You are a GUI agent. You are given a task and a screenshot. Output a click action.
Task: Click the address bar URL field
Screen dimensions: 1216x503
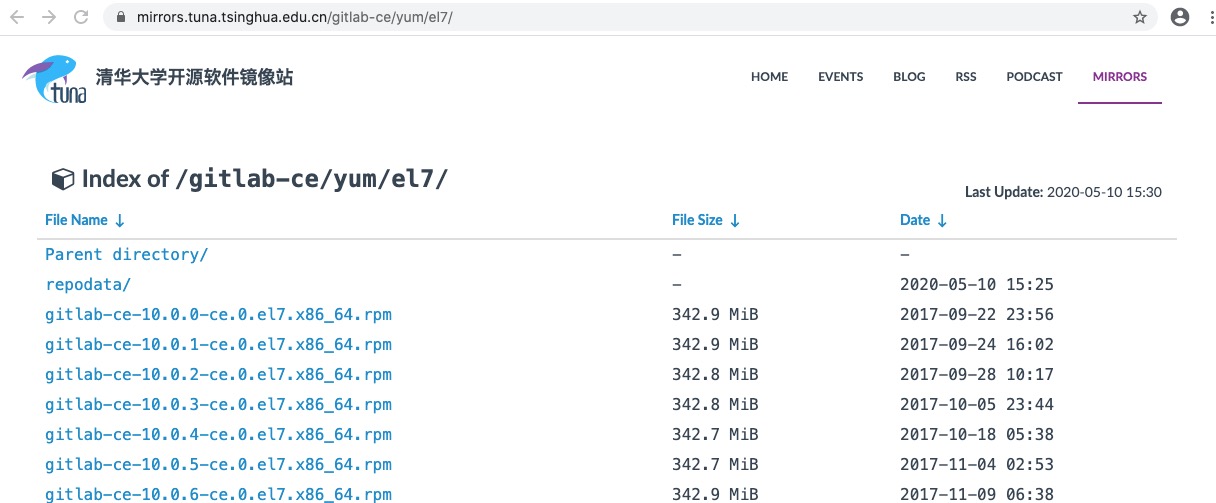click(x=630, y=17)
